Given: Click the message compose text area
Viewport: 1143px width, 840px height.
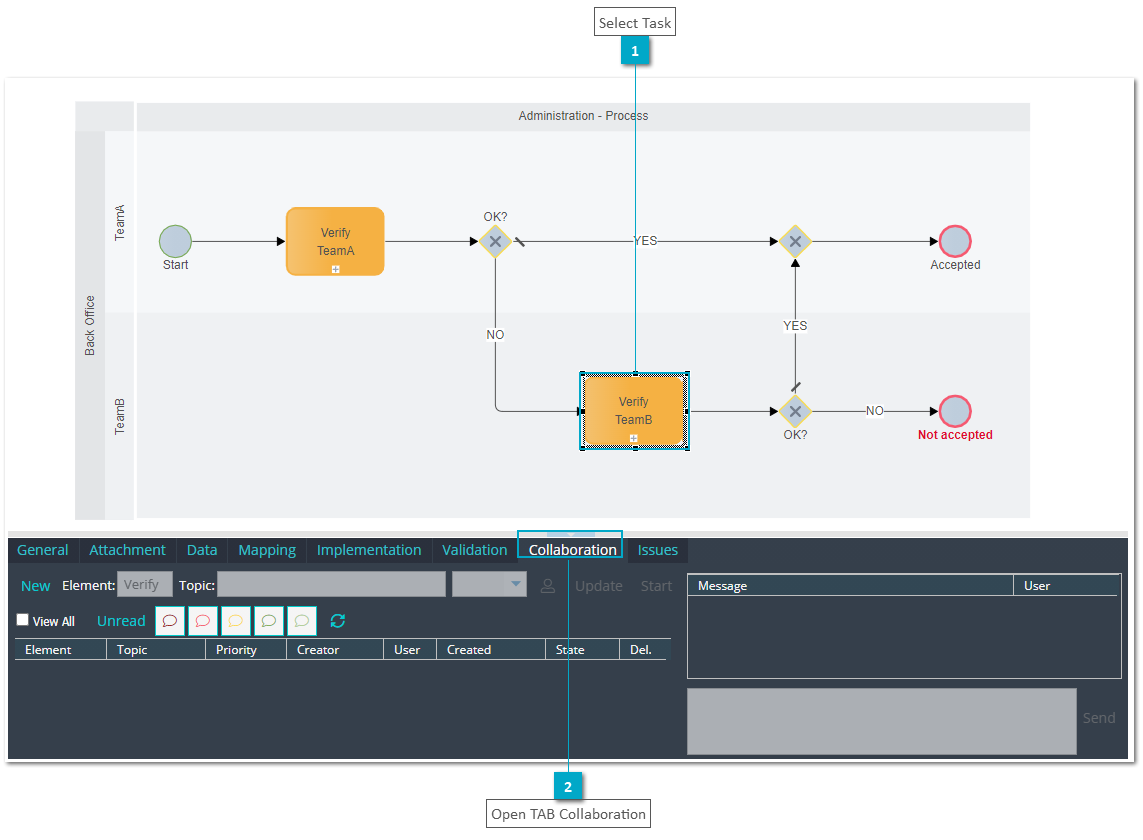Looking at the screenshot, I should [x=881, y=721].
